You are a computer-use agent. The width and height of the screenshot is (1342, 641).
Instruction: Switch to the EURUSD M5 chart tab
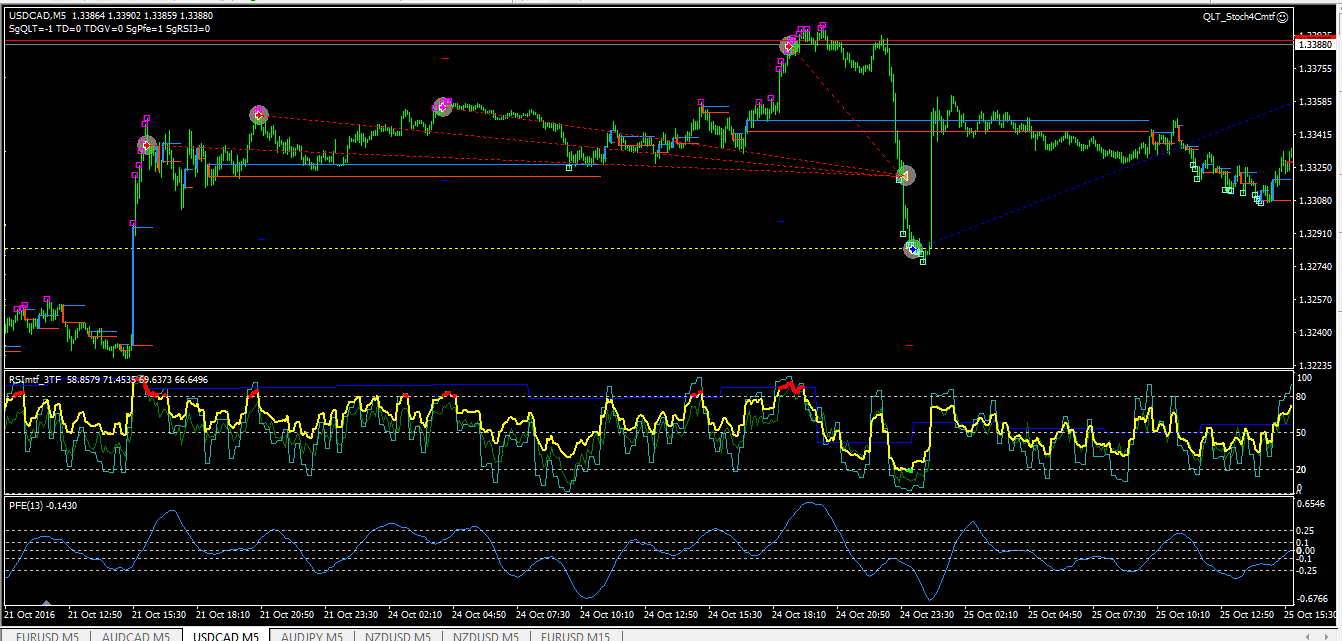[x=47, y=635]
